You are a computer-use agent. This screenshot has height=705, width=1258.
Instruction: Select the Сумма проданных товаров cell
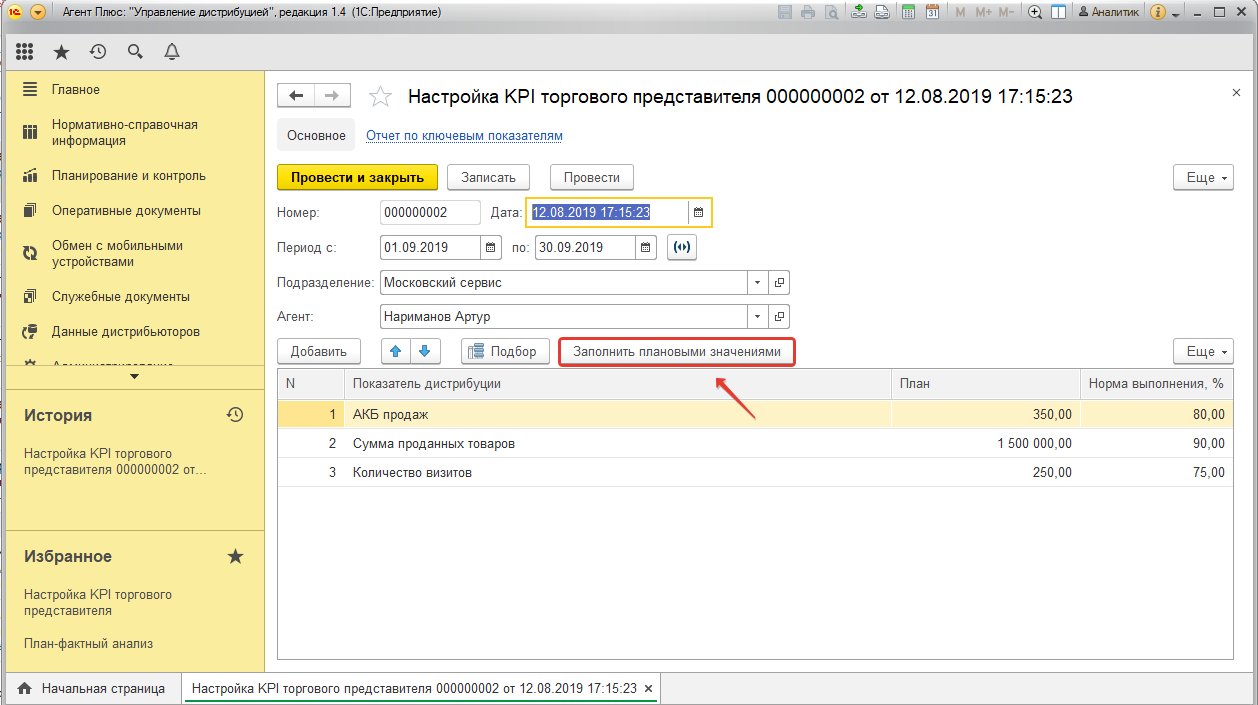point(617,443)
